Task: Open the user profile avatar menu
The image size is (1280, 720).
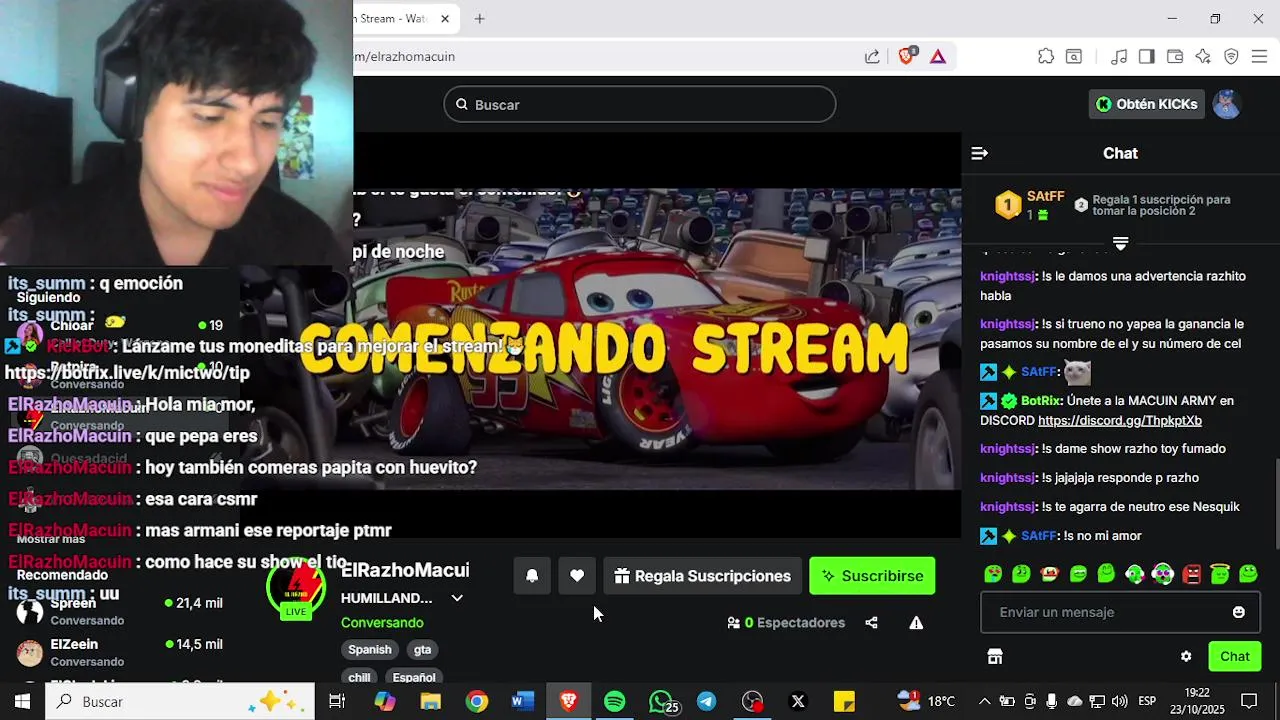Action: [1227, 104]
